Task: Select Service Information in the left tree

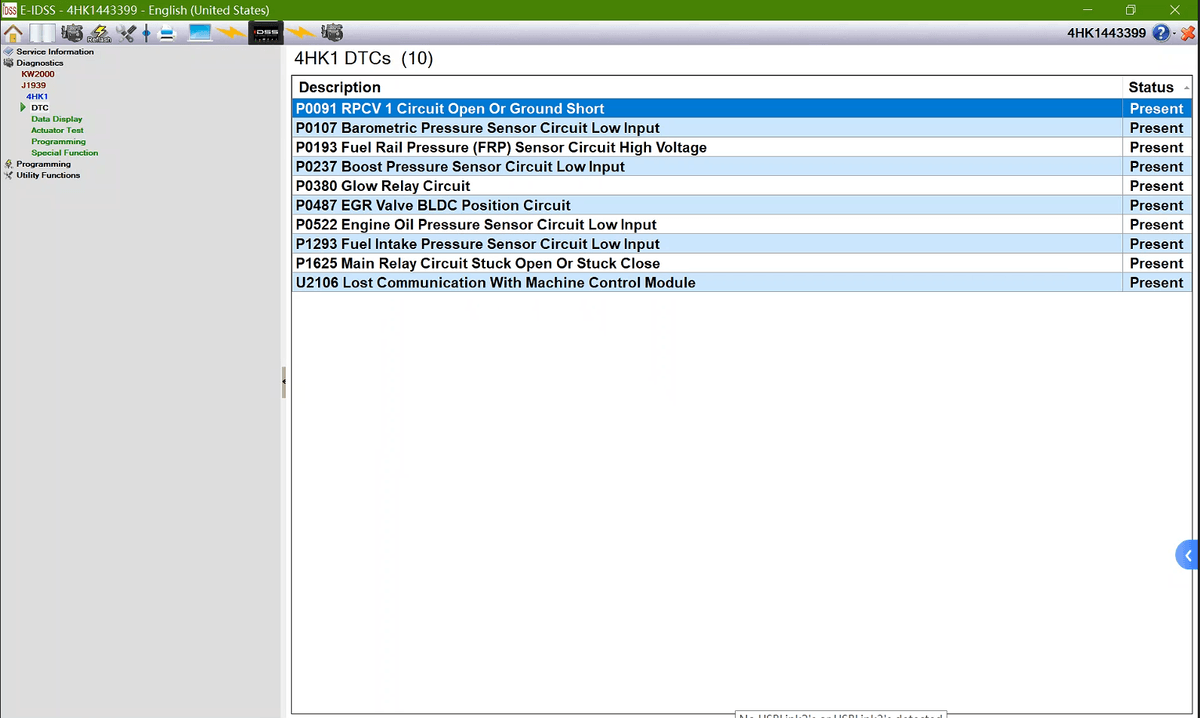Action: 54,52
